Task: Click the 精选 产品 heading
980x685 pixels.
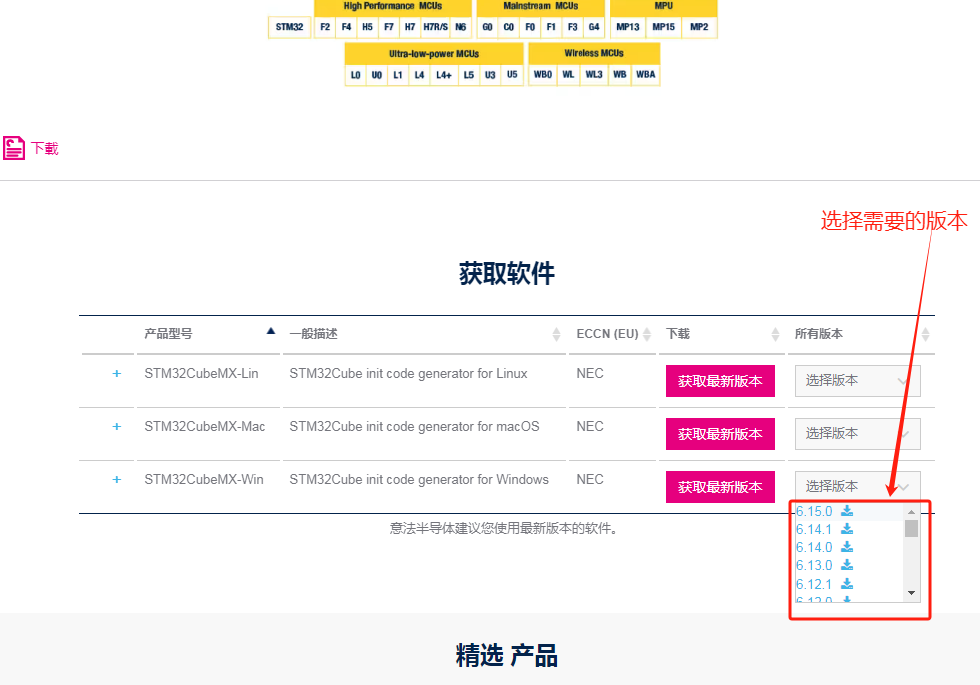Action: (x=507, y=656)
